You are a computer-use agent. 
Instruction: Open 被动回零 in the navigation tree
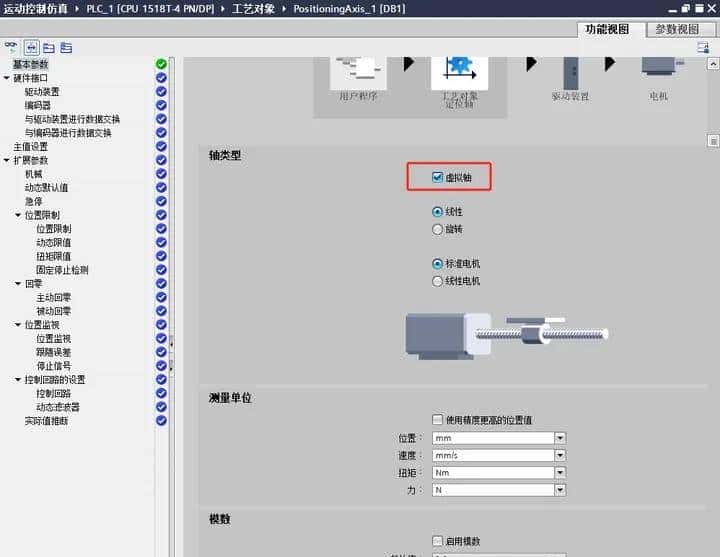[x=53, y=311]
